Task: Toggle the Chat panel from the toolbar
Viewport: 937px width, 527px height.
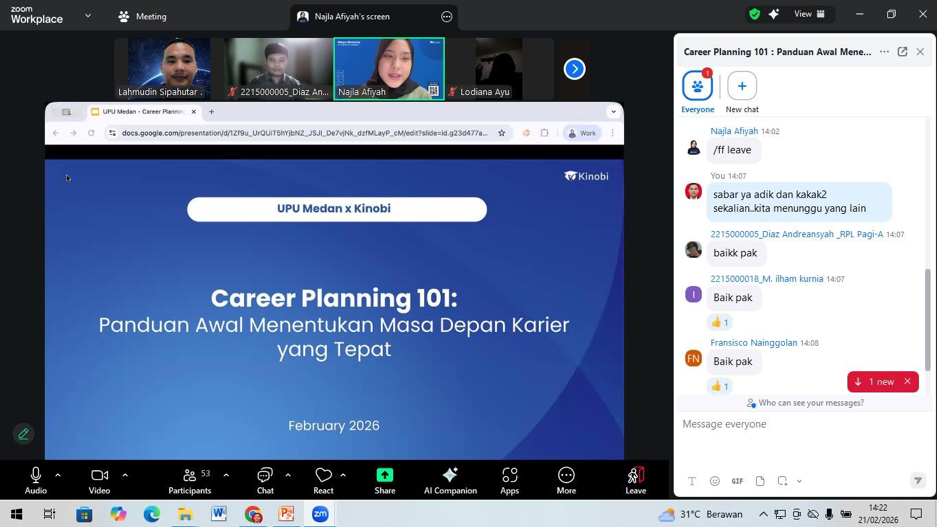Action: tap(265, 480)
